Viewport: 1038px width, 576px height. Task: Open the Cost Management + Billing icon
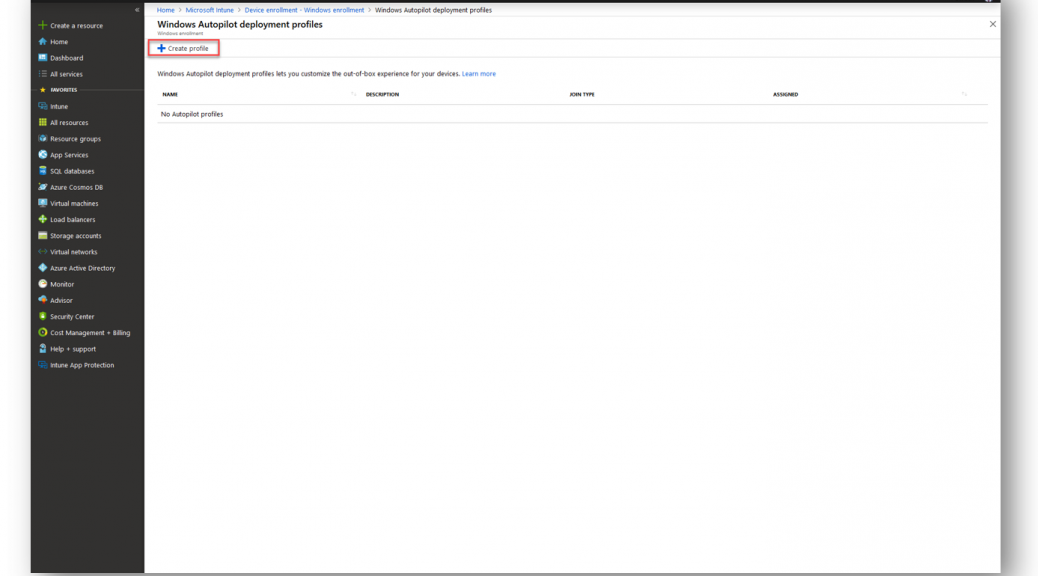pyautogui.click(x=42, y=332)
